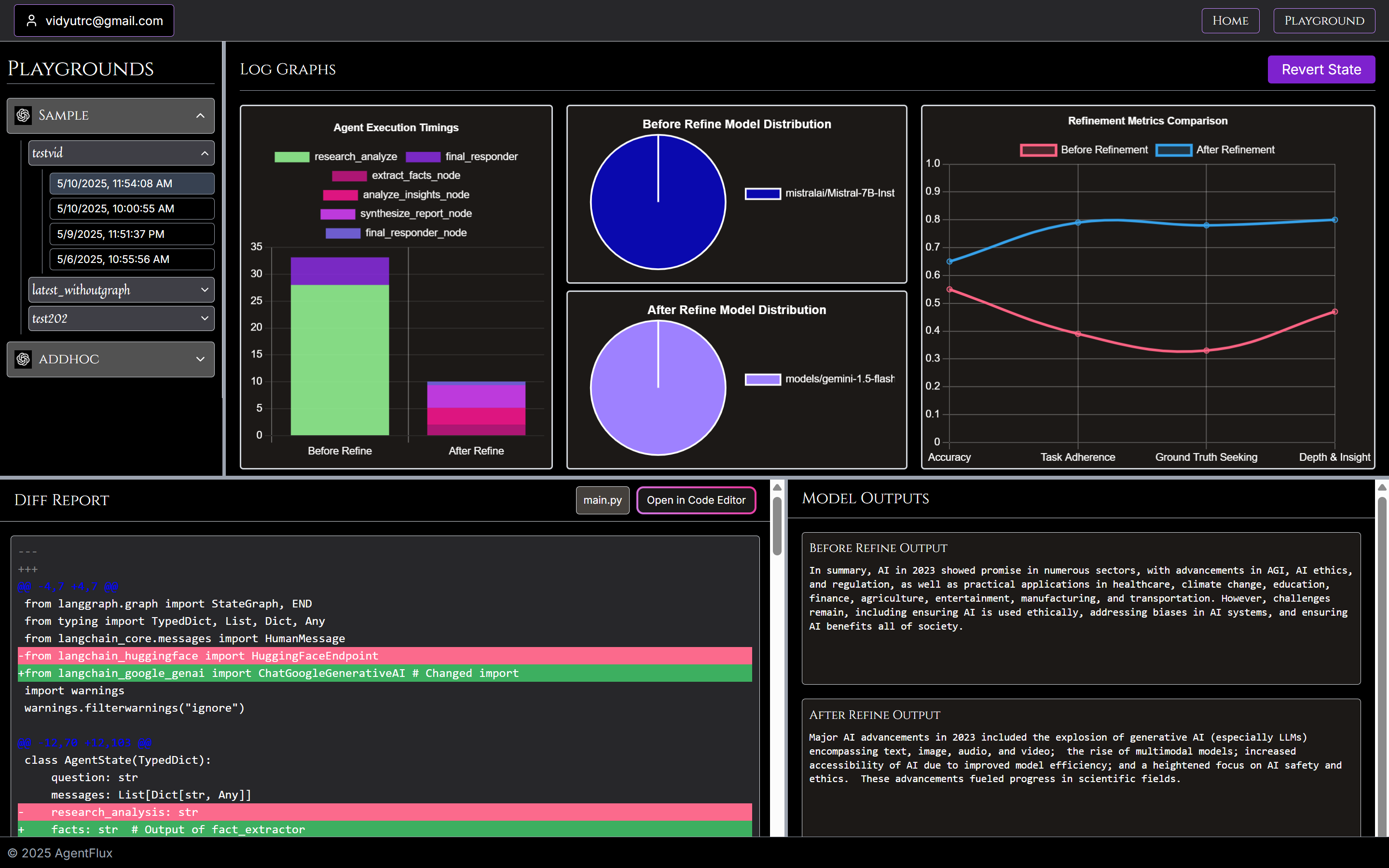This screenshot has height=868, width=1389.
Task: Click the OpenAI logo icon on Sample
Action: coord(24,115)
